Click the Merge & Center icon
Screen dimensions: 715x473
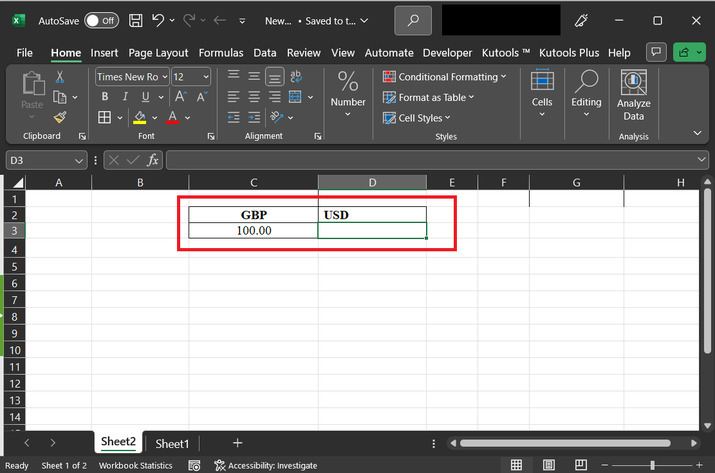tap(295, 97)
